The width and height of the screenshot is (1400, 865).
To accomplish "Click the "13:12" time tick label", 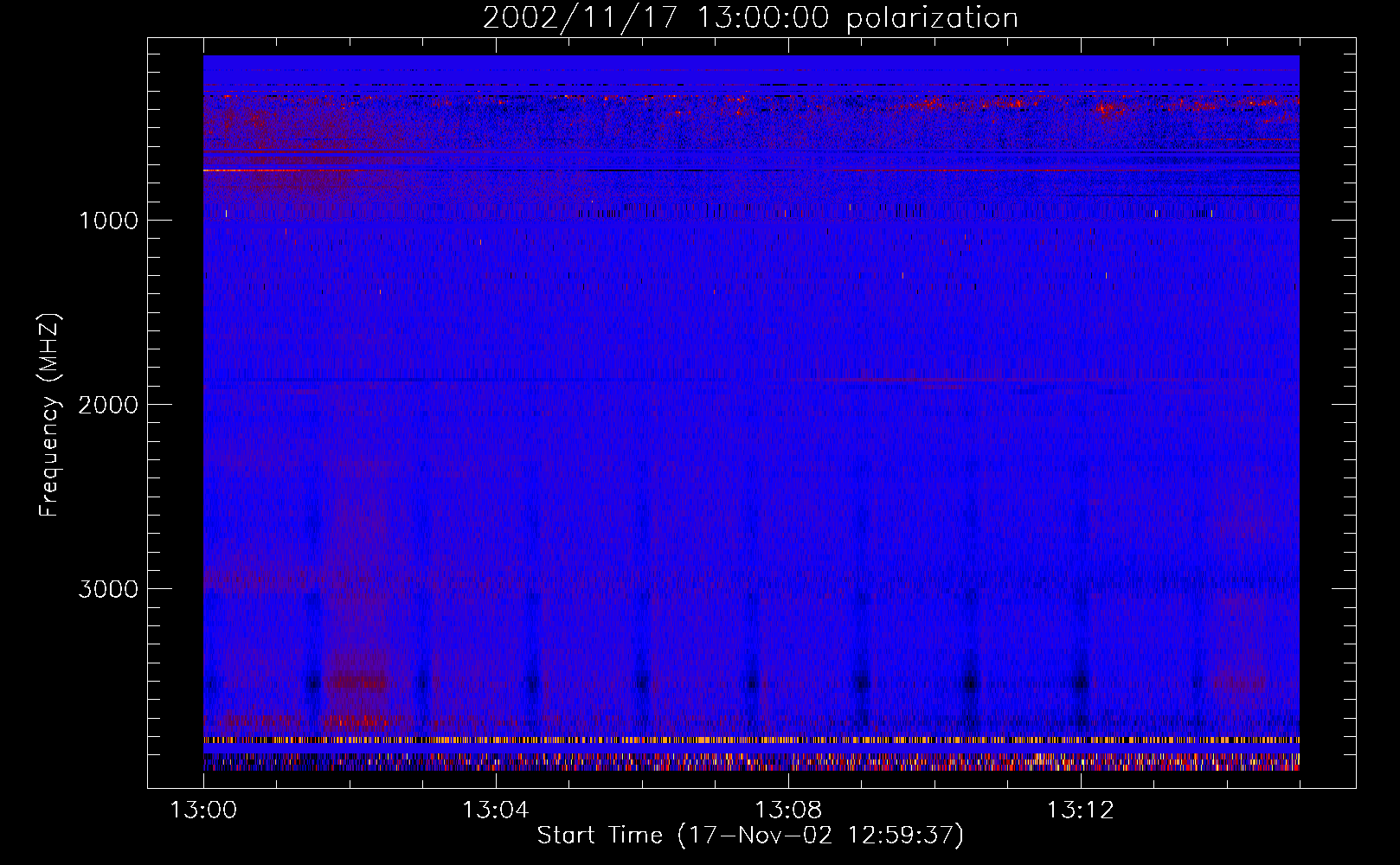I will click(1080, 811).
